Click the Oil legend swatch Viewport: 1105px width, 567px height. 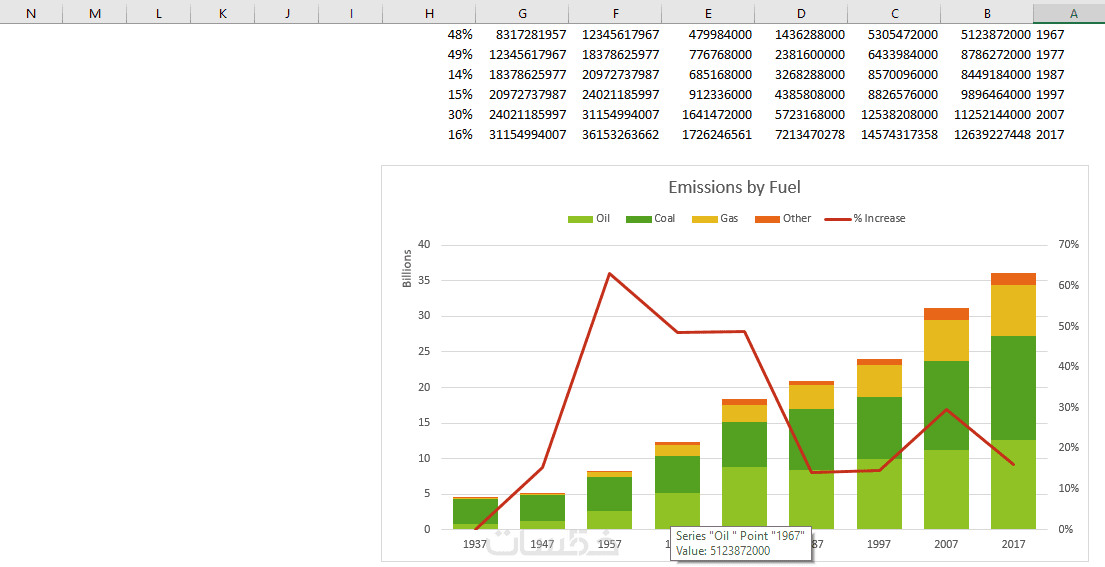pyautogui.click(x=580, y=219)
